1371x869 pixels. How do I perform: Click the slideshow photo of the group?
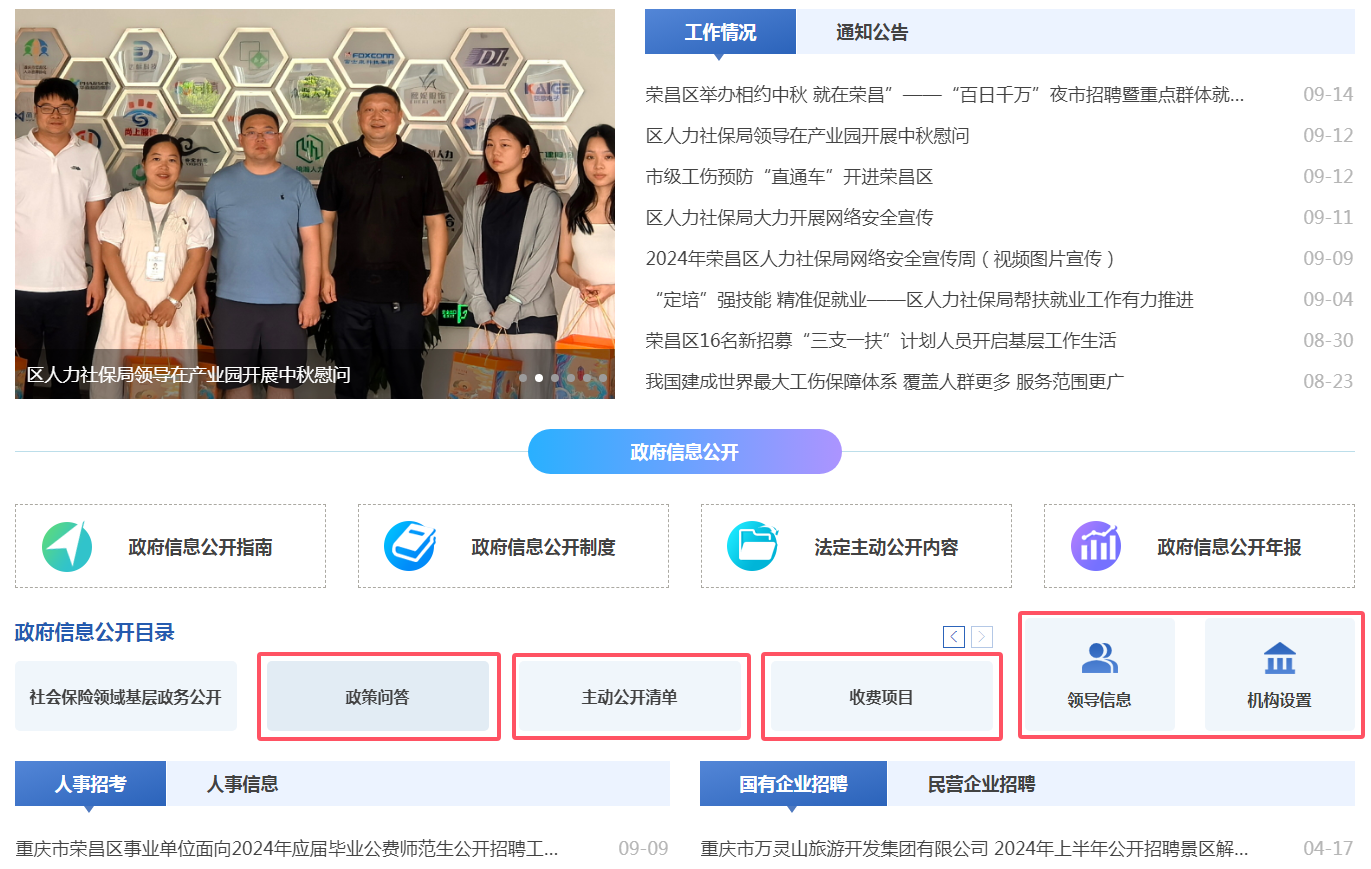click(314, 200)
